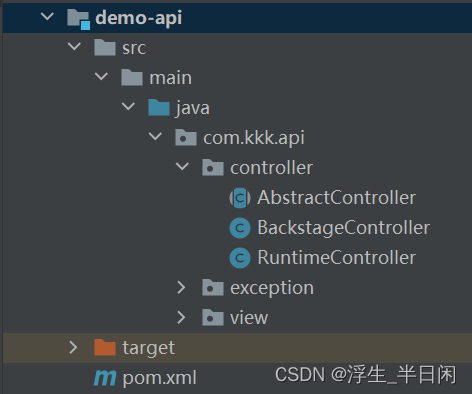Open BackstageController file name
This screenshot has width=472, height=394.
point(344,228)
